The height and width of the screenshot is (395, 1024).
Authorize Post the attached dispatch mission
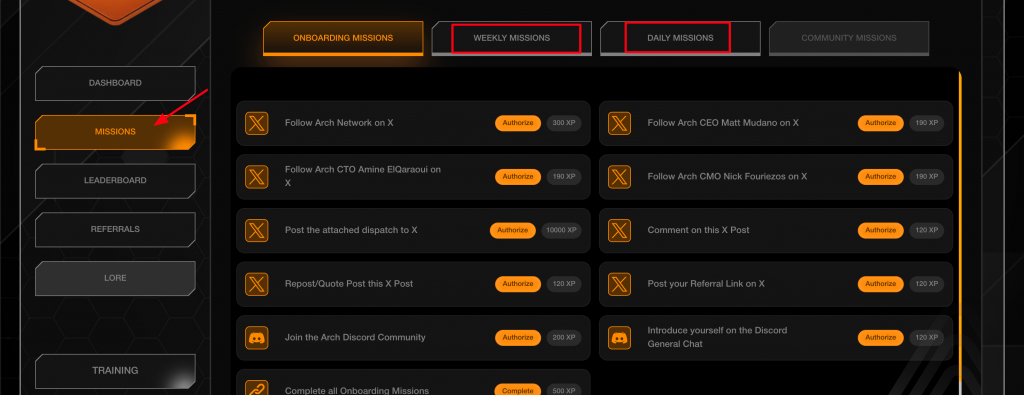tap(513, 230)
